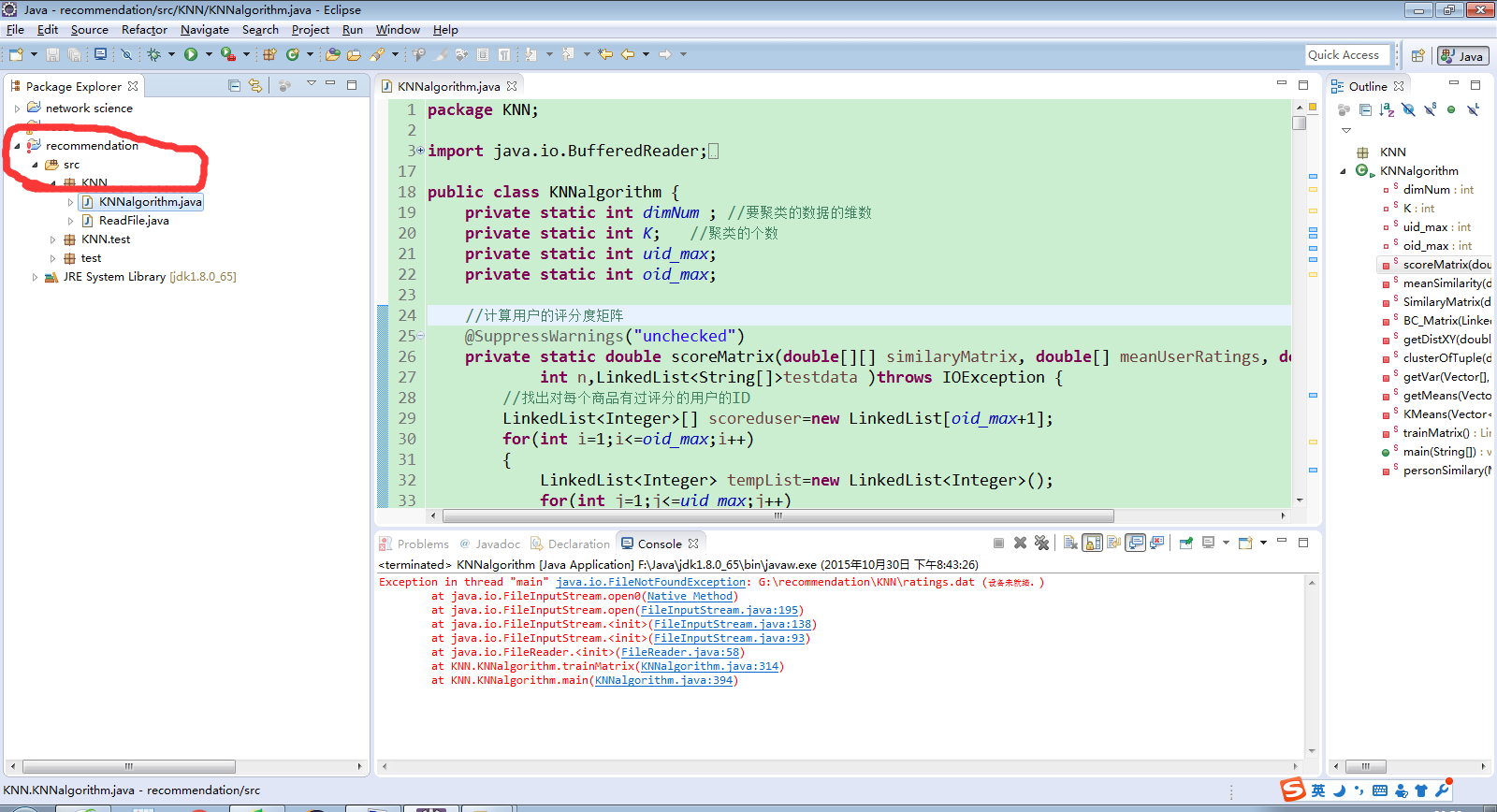
Task: Click Display Selected Console monitor icon
Action: pyautogui.click(x=1207, y=543)
